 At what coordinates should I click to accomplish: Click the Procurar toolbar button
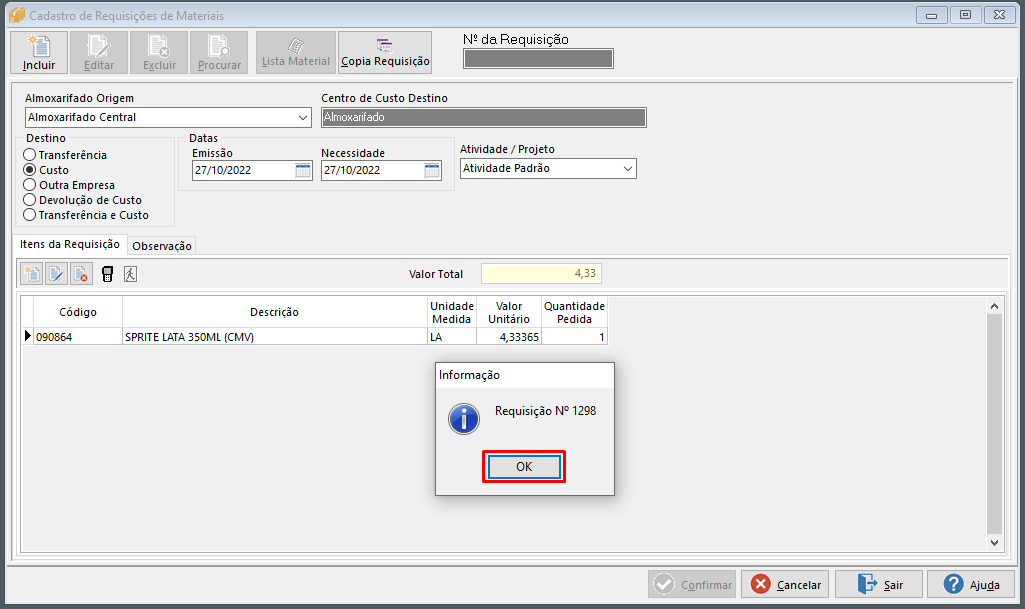219,52
